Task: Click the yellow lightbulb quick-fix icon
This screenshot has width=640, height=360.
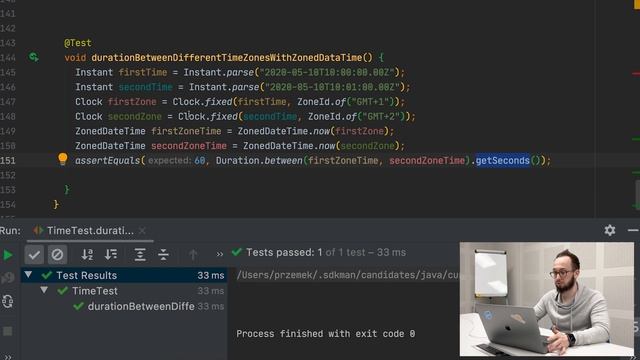Action: pyautogui.click(x=62, y=159)
